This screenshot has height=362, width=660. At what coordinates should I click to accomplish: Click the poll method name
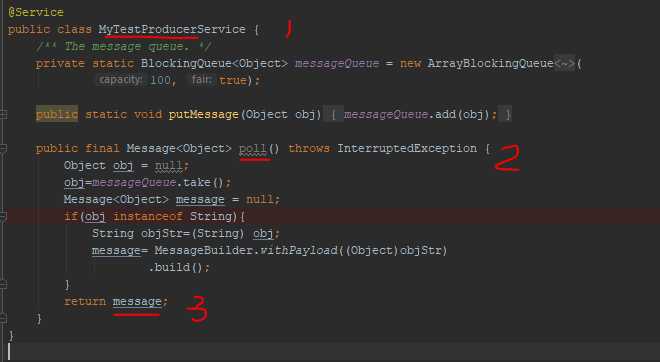[x=253, y=149]
